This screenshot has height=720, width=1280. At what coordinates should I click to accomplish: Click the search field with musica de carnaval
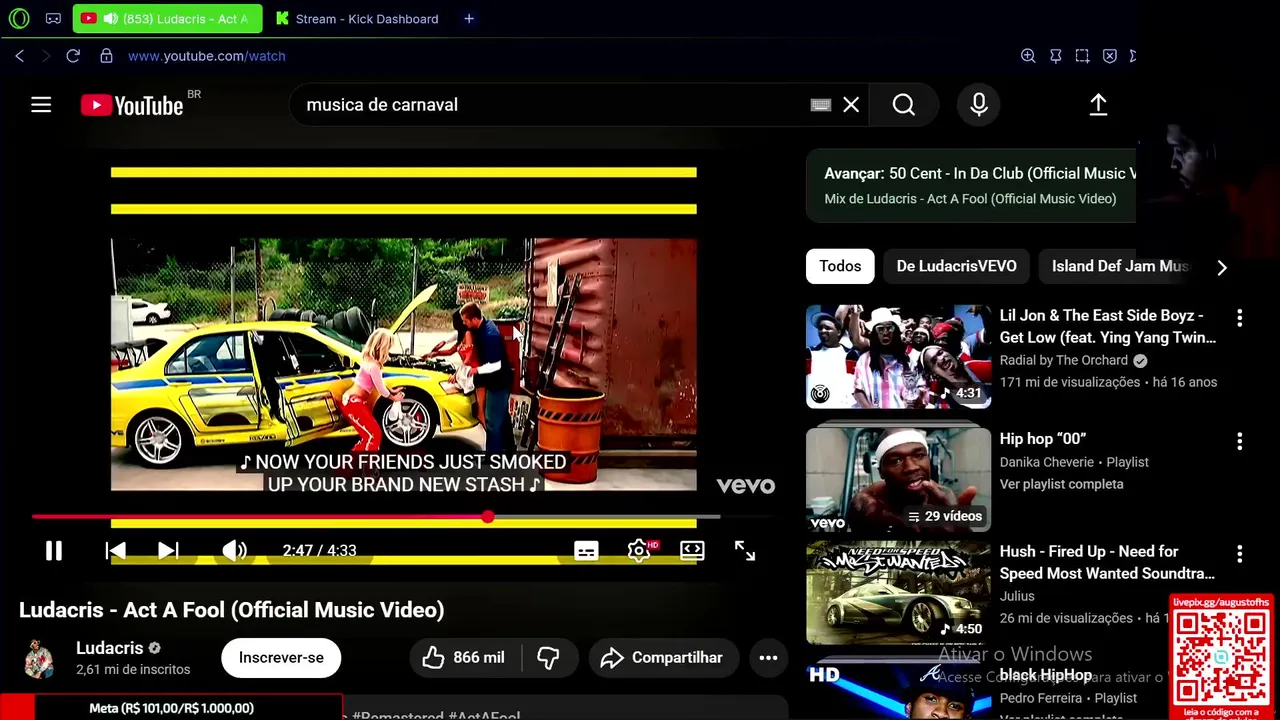click(550, 105)
